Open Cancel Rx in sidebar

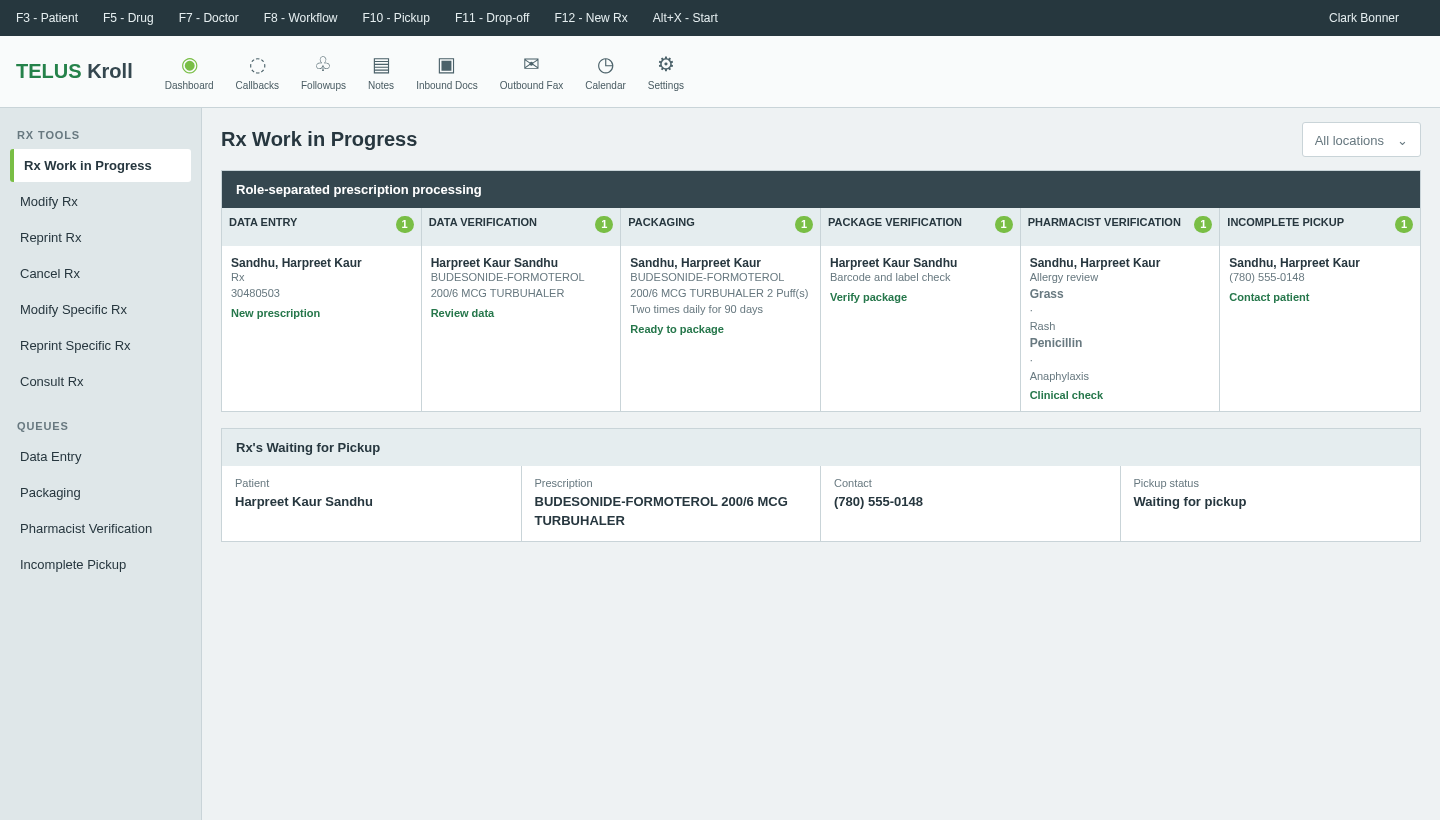(x=101, y=274)
